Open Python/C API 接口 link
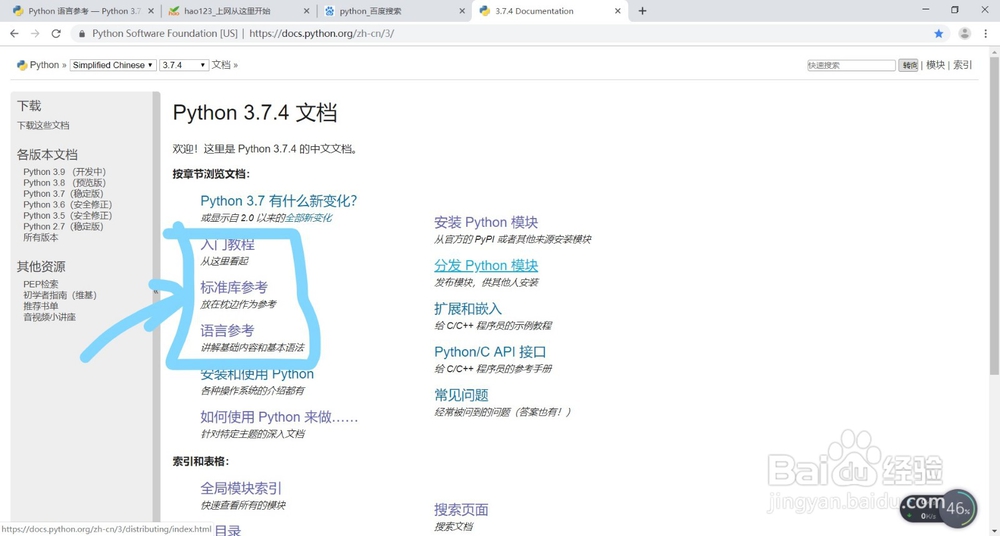Image resolution: width=1000 pixels, height=536 pixels. pyautogui.click(x=490, y=352)
